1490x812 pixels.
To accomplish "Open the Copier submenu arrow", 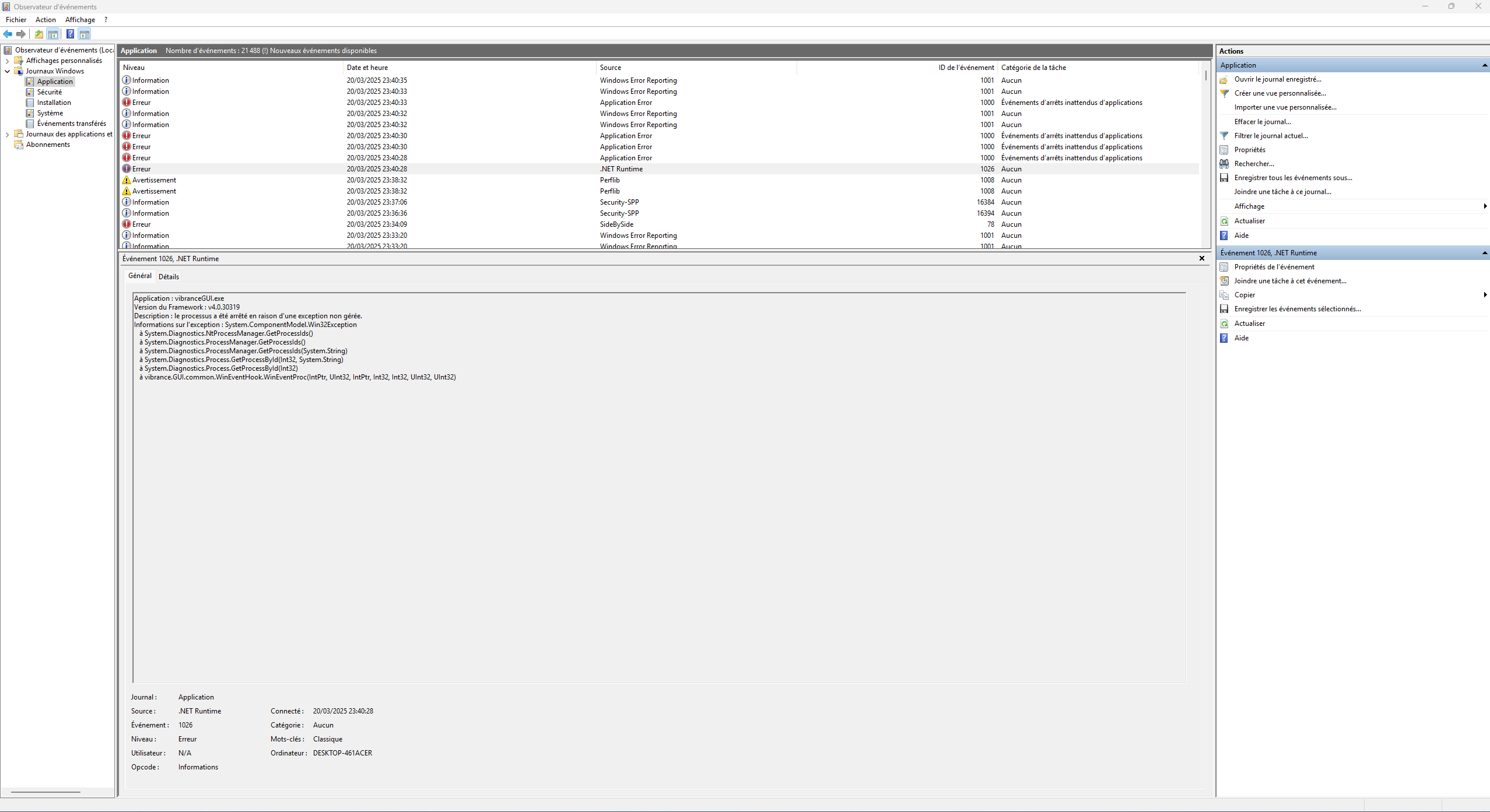I will coord(1485,295).
